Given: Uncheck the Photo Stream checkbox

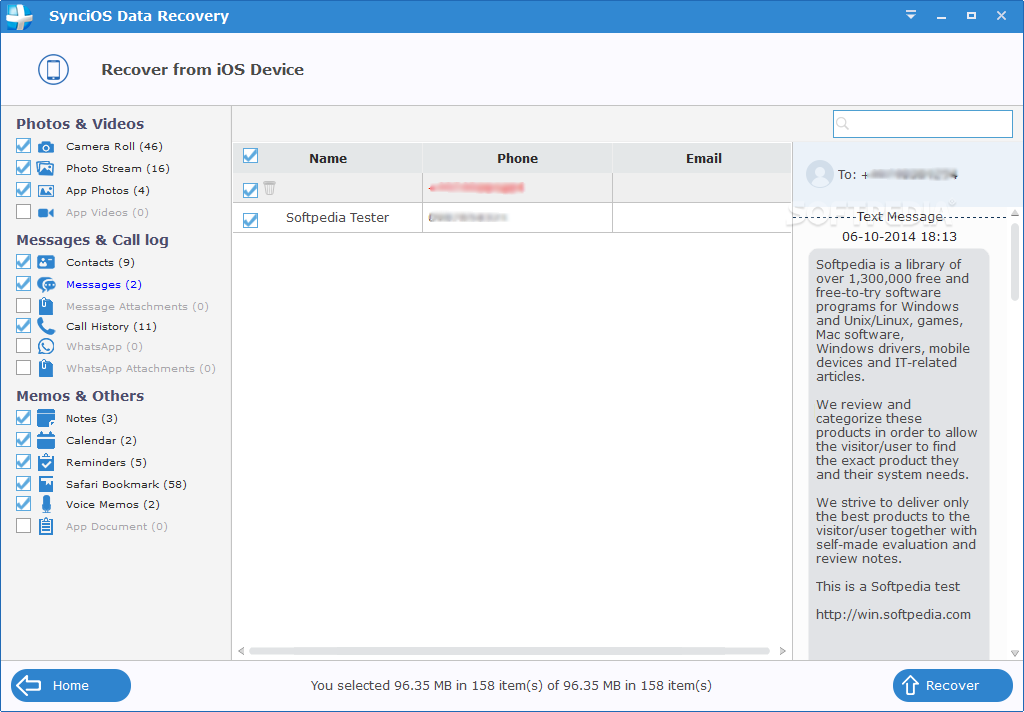Looking at the screenshot, I should [24, 168].
